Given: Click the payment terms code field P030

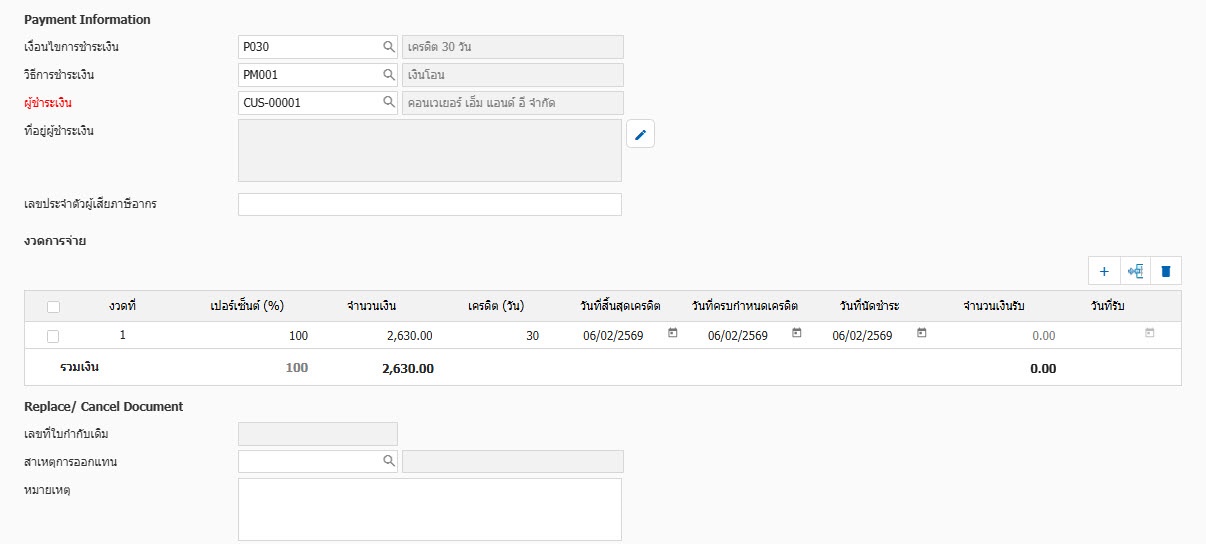Looking at the screenshot, I should coord(308,47).
